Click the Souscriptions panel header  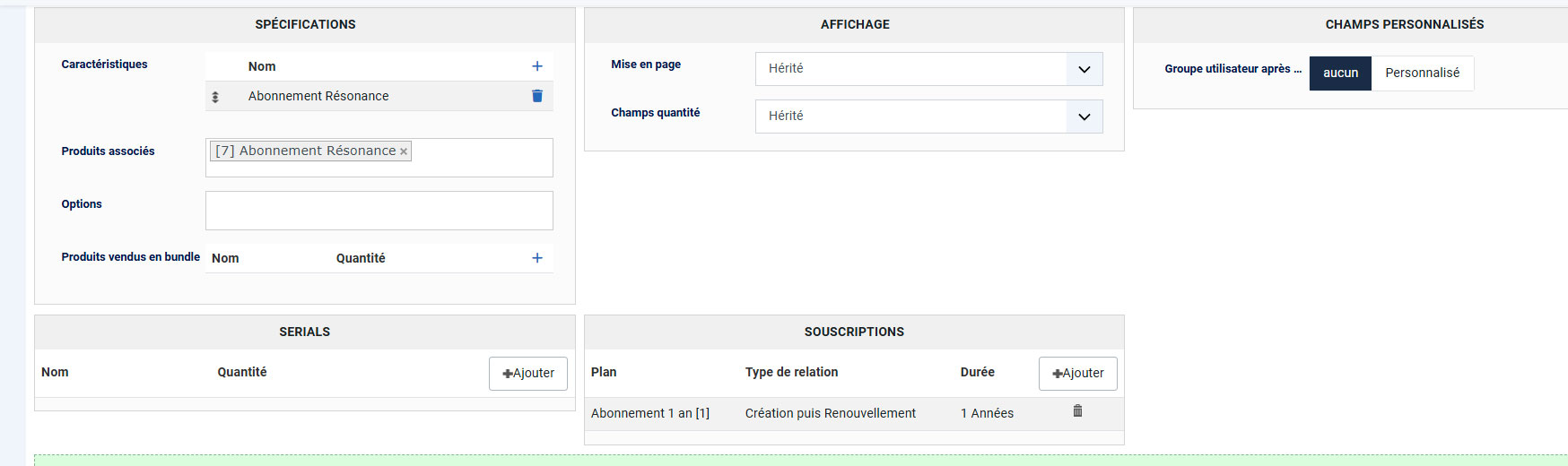pyautogui.click(x=854, y=332)
